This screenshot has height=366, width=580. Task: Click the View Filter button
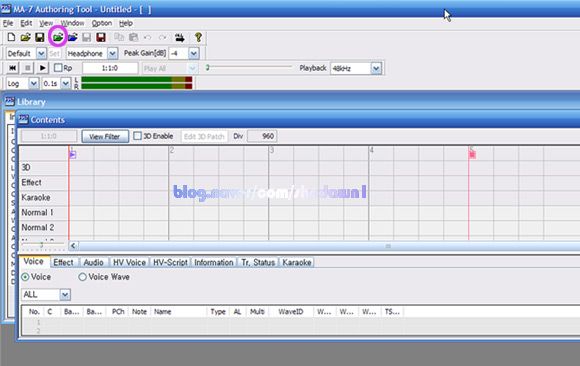(105, 136)
